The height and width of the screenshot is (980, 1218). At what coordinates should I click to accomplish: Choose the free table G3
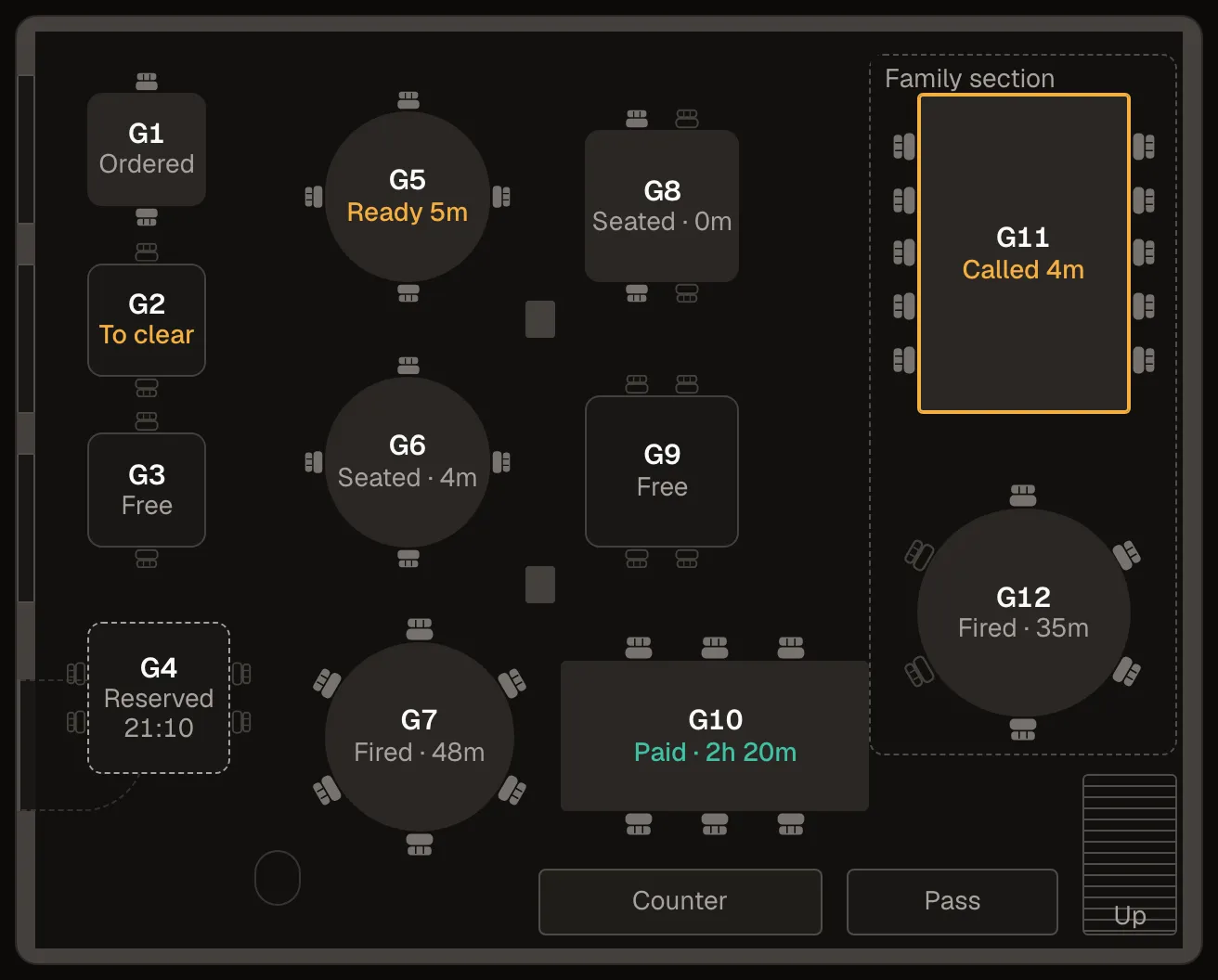(147, 490)
